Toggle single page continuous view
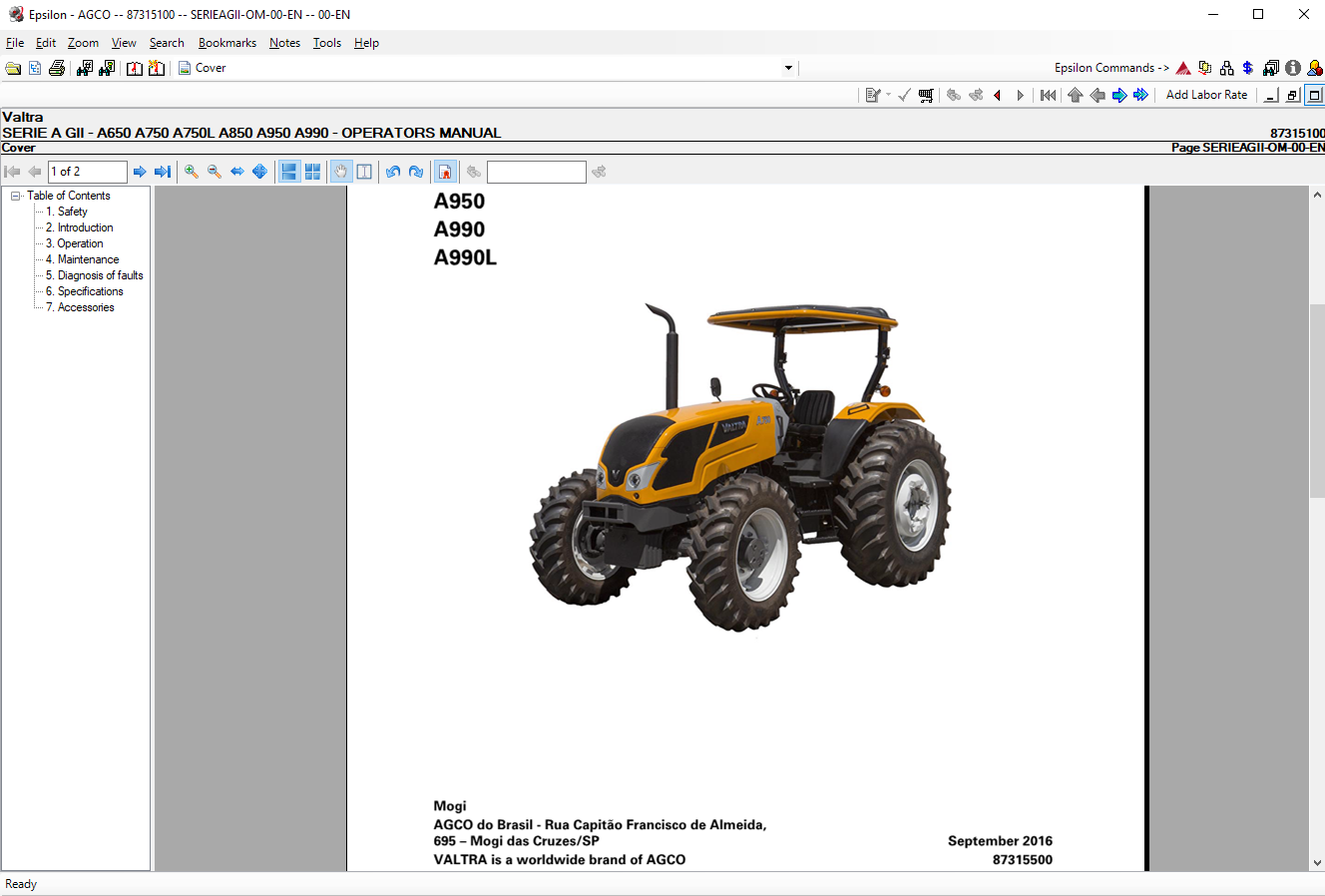Screen dimensions: 1325x896 pyautogui.click(x=289, y=172)
